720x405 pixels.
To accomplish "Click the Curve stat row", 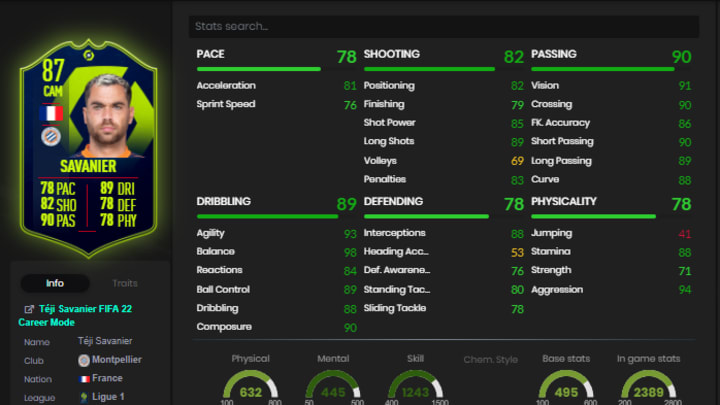I will click(x=611, y=180).
